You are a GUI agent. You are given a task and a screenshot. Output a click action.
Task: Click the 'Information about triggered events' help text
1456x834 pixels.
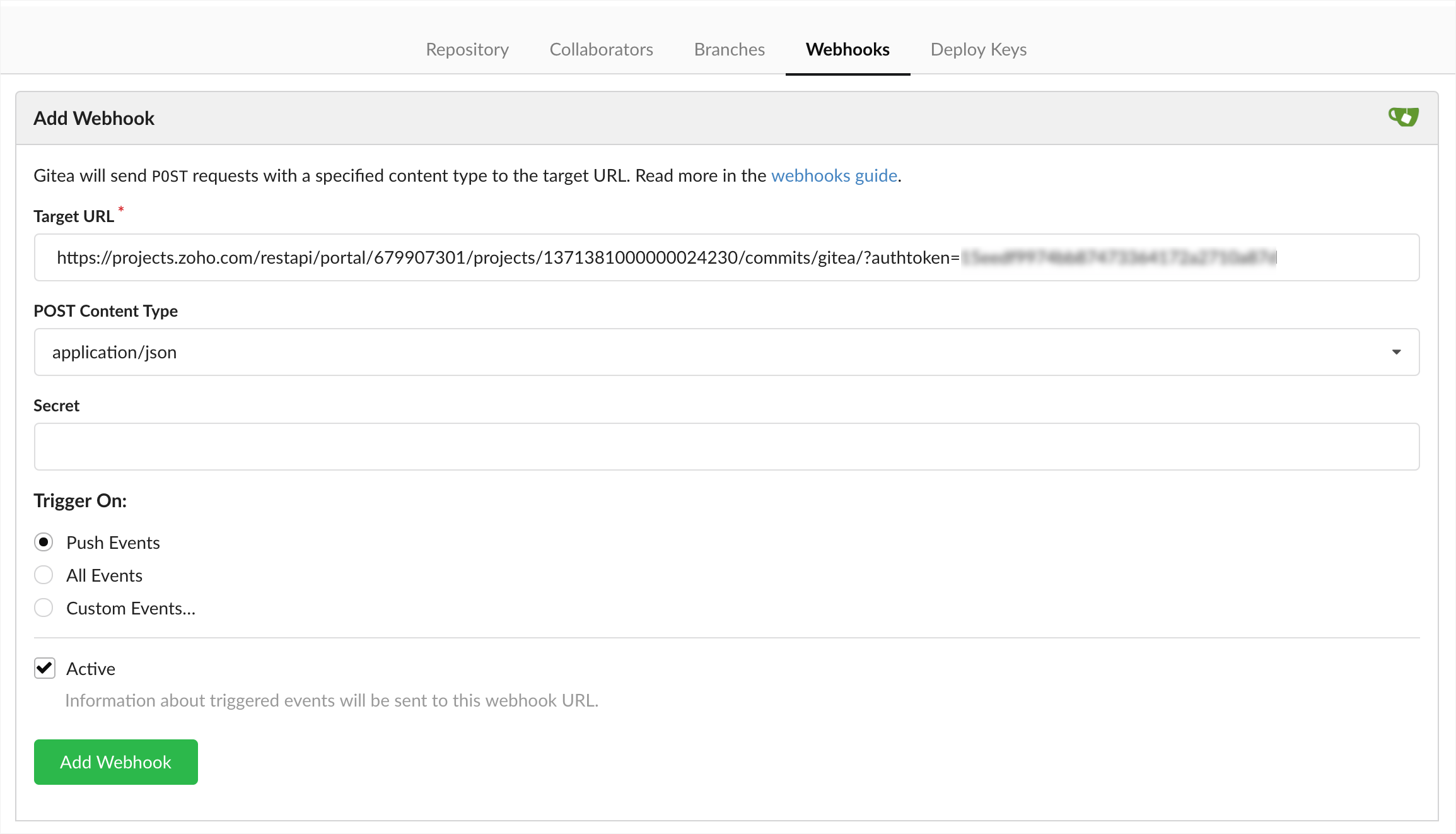click(x=332, y=700)
